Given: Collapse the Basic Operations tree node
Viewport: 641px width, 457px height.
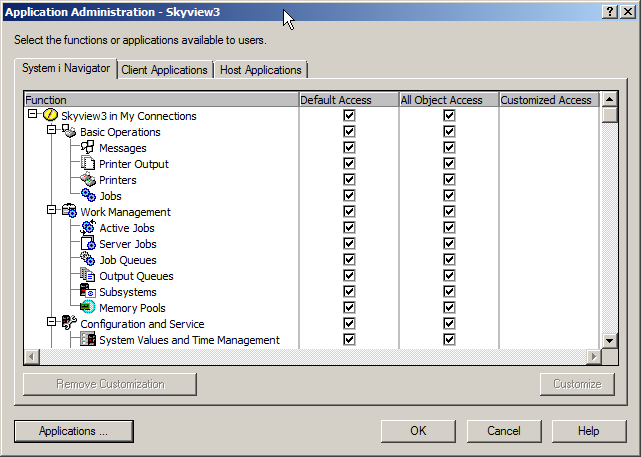Looking at the screenshot, I should (51, 130).
